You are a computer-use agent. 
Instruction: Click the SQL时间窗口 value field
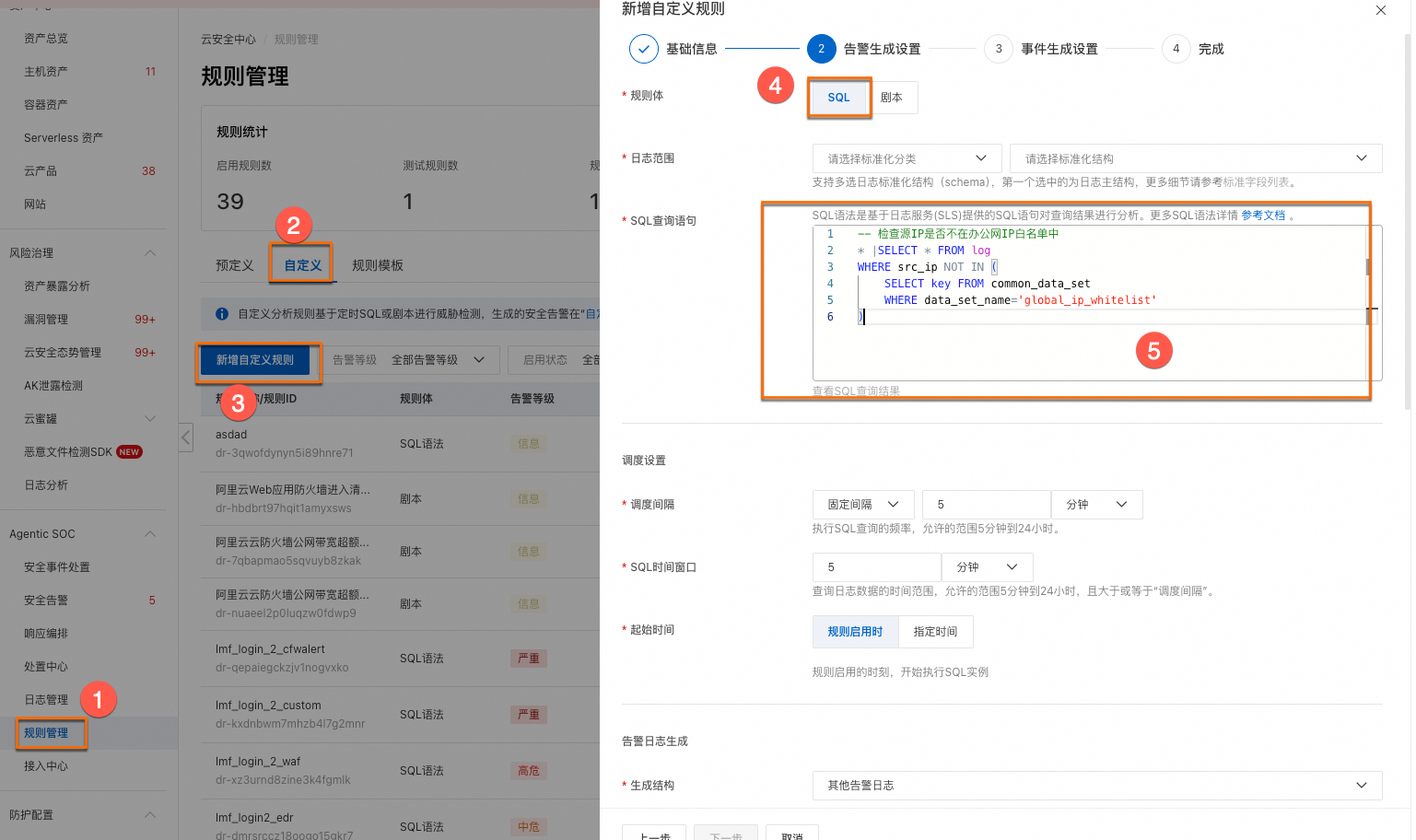coord(877,567)
